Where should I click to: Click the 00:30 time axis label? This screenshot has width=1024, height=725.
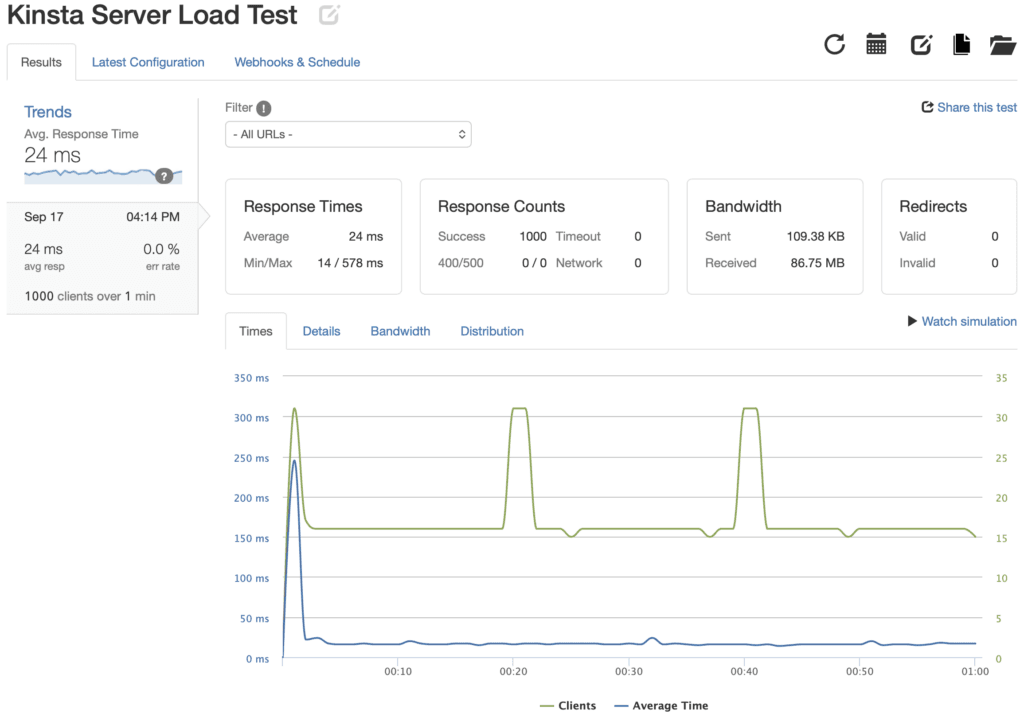629,671
